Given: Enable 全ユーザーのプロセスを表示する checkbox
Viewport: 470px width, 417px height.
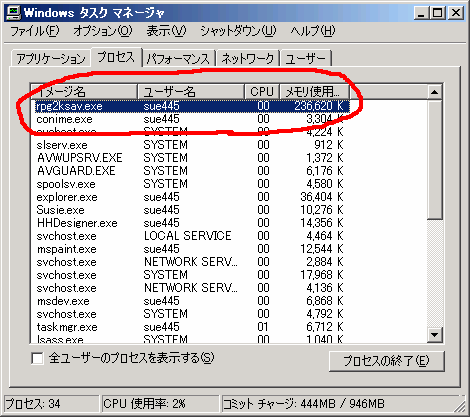Looking at the screenshot, I should pyautogui.click(x=37, y=359).
